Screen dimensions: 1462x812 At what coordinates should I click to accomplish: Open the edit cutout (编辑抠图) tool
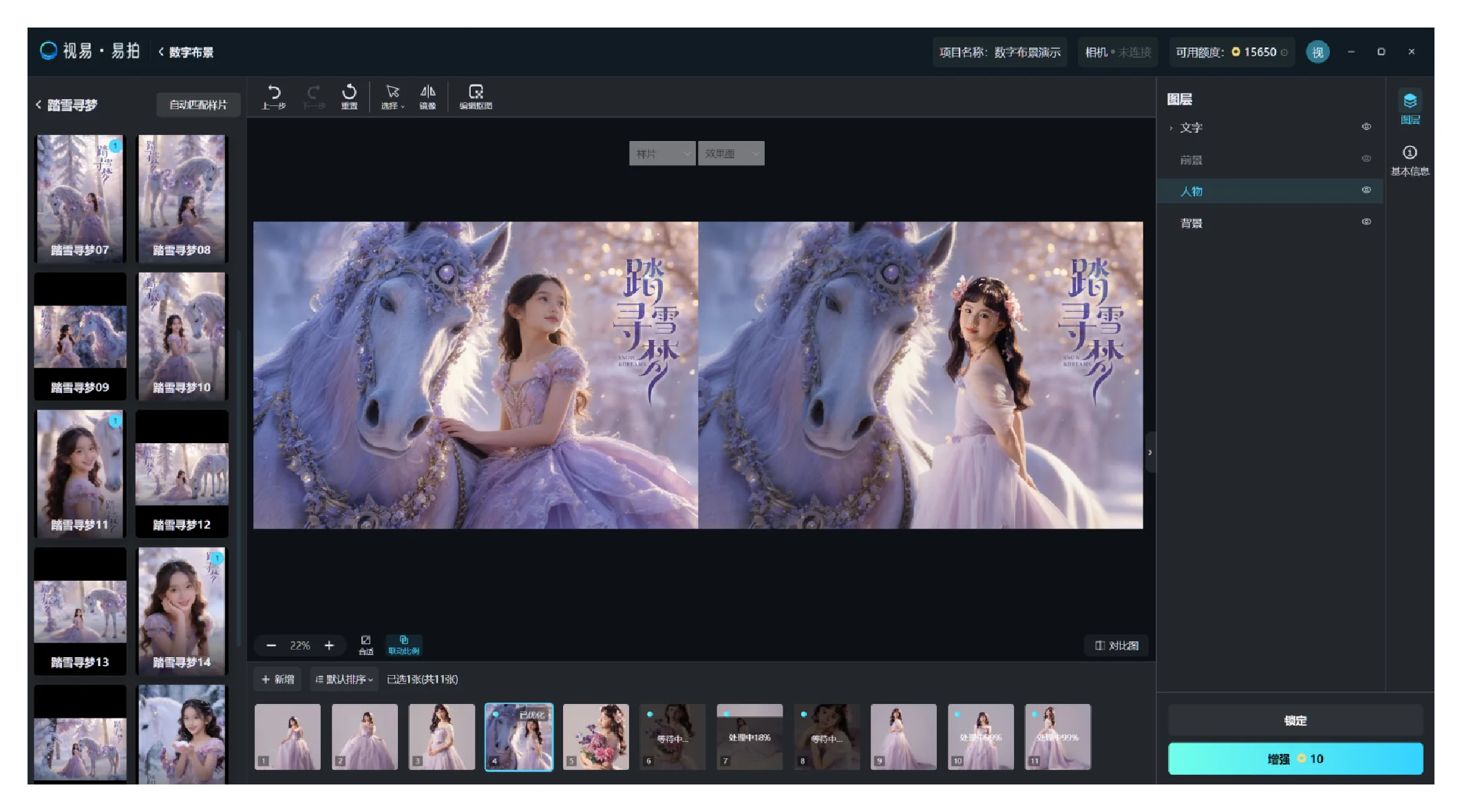(x=476, y=92)
